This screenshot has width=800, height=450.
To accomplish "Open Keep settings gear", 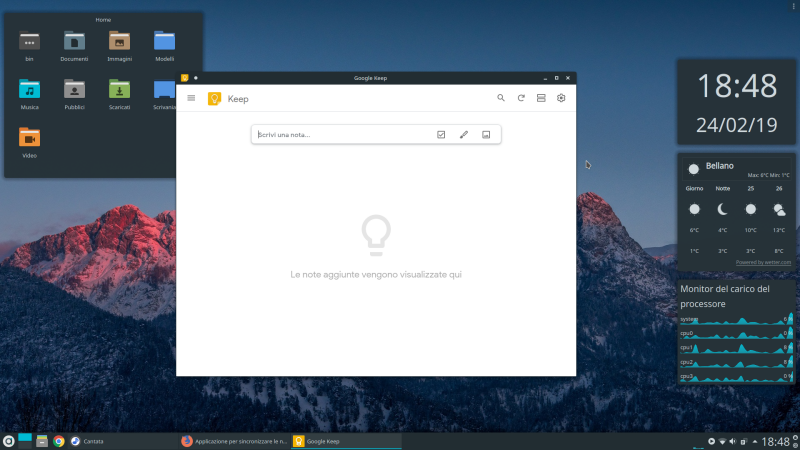I will coord(561,98).
